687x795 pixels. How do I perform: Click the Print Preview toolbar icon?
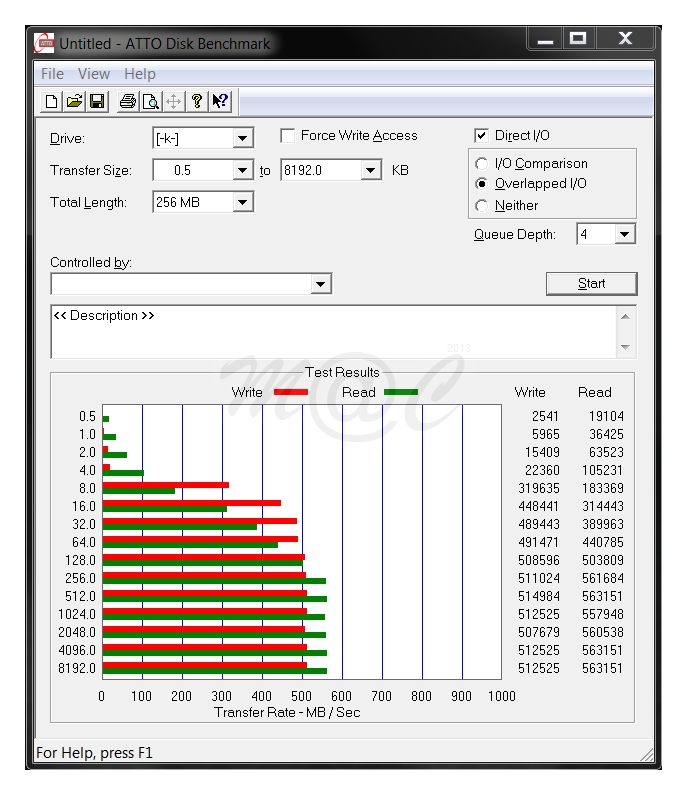pos(151,101)
